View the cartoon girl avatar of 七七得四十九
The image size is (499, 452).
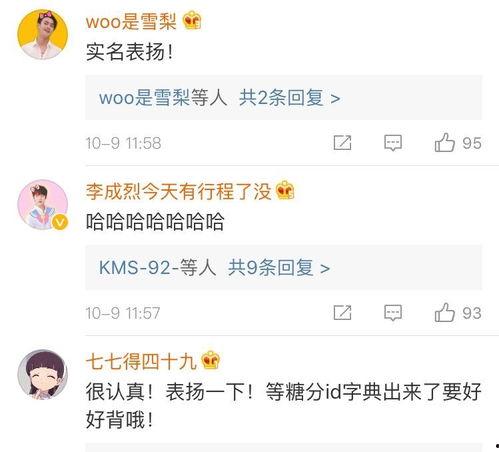point(42,374)
